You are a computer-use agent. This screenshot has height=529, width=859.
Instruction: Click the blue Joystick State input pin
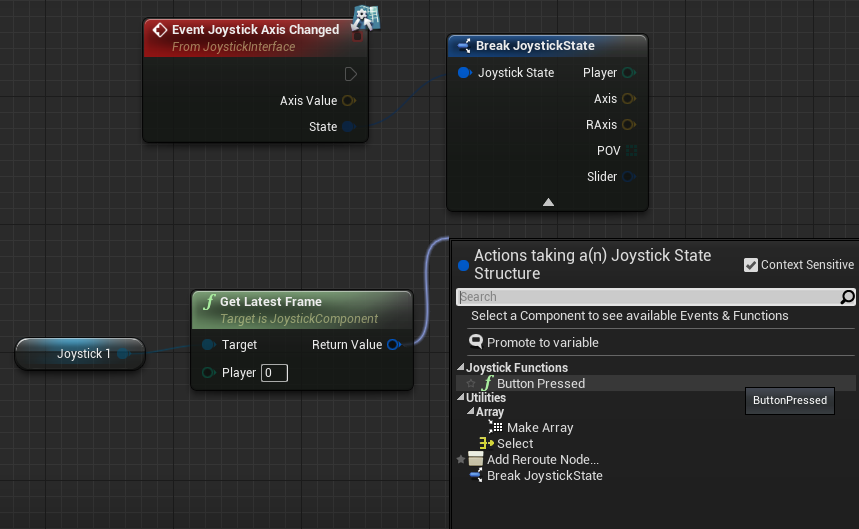465,72
